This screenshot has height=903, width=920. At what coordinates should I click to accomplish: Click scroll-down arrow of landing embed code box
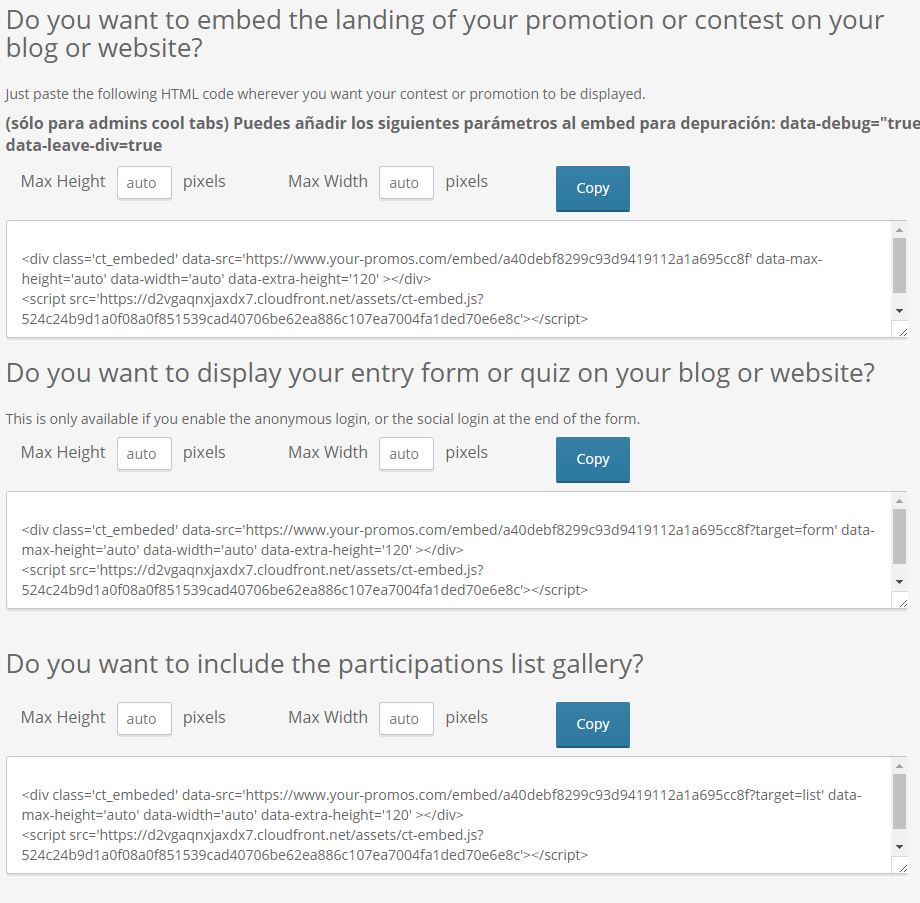pyautogui.click(x=899, y=311)
